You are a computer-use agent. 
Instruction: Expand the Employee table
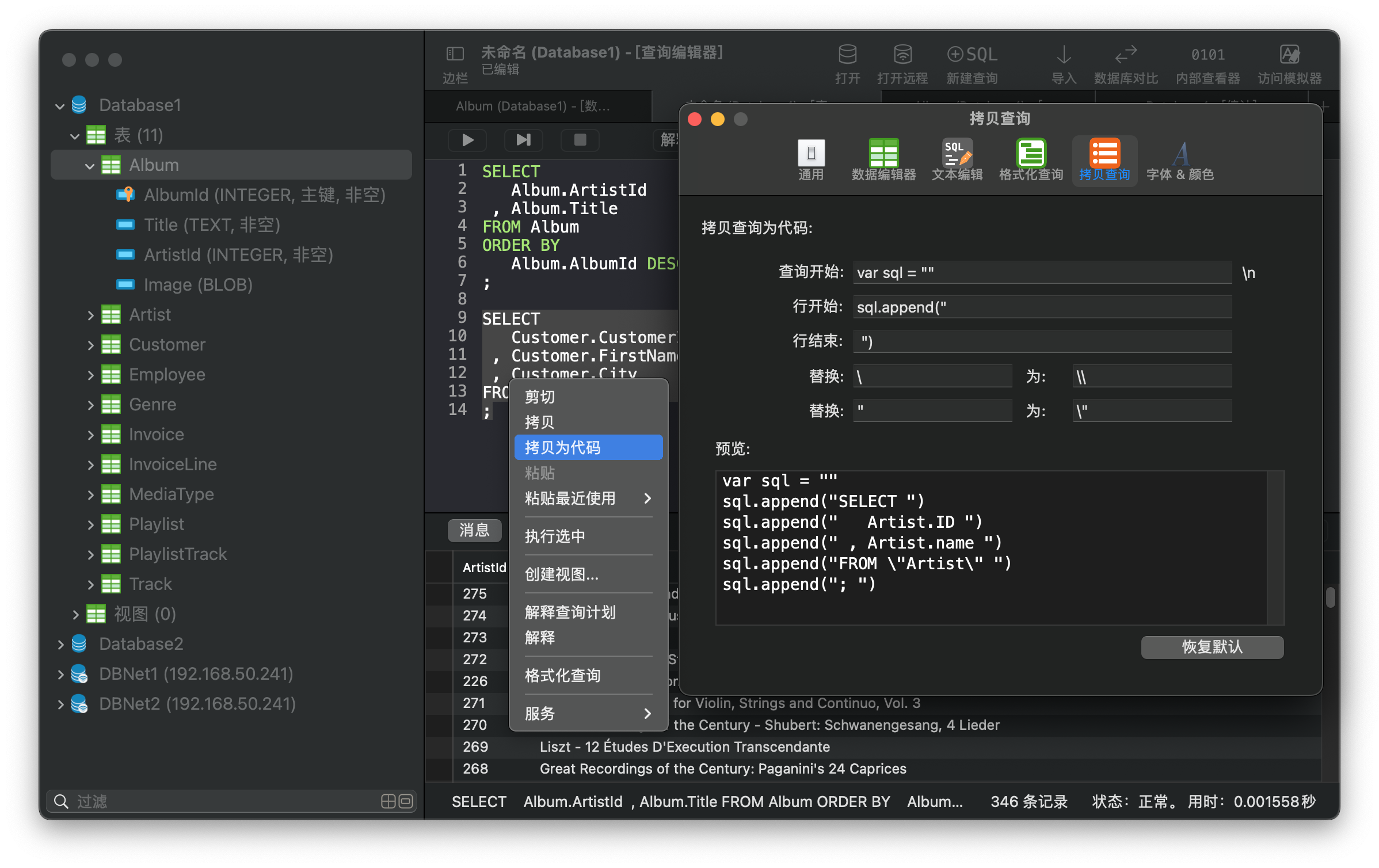point(90,375)
